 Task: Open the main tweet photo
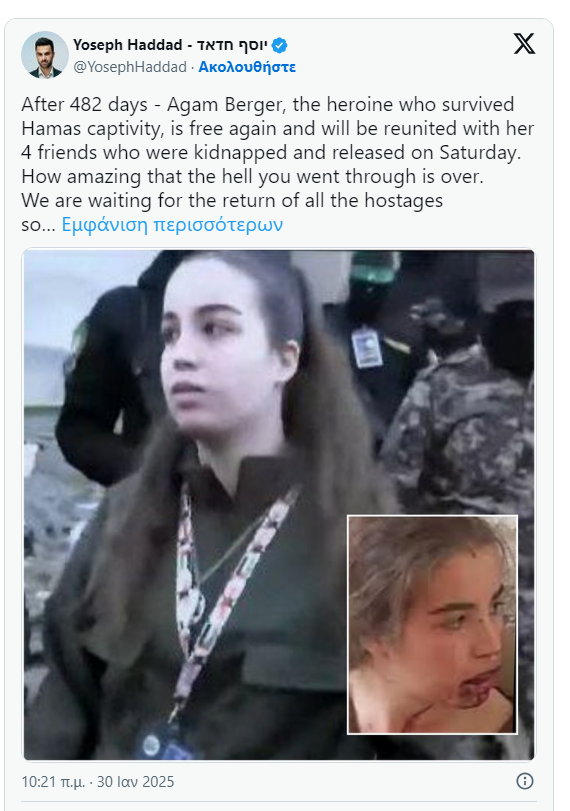point(279,505)
